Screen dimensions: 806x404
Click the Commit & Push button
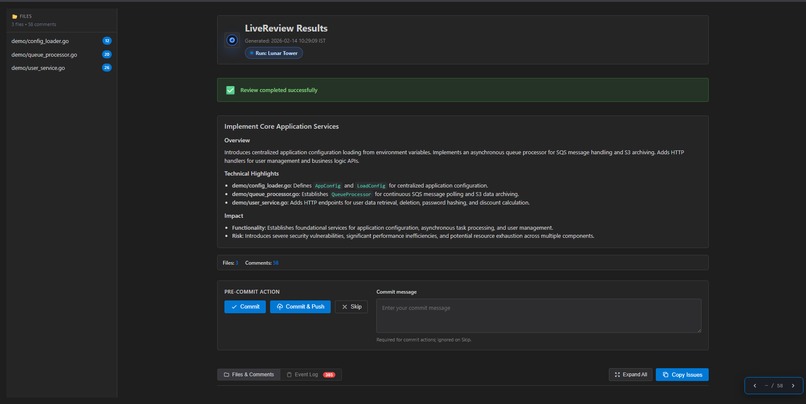tap(300, 307)
